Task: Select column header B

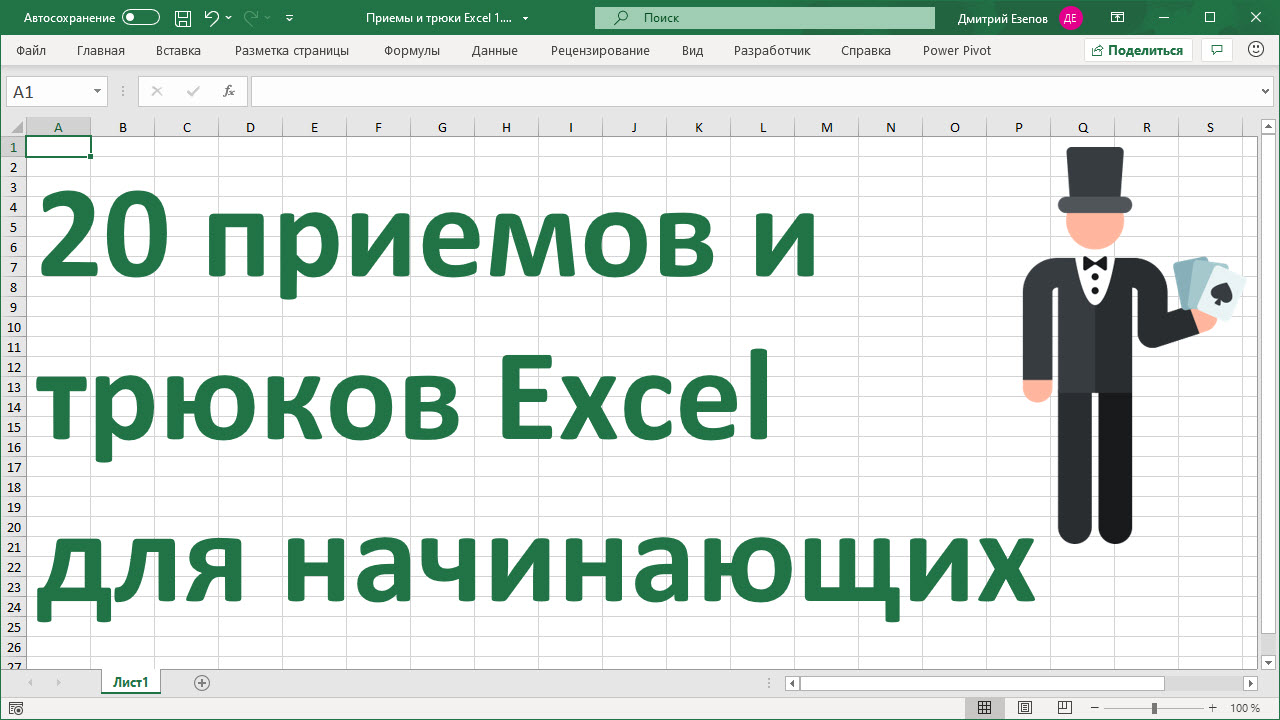Action: coord(122,127)
